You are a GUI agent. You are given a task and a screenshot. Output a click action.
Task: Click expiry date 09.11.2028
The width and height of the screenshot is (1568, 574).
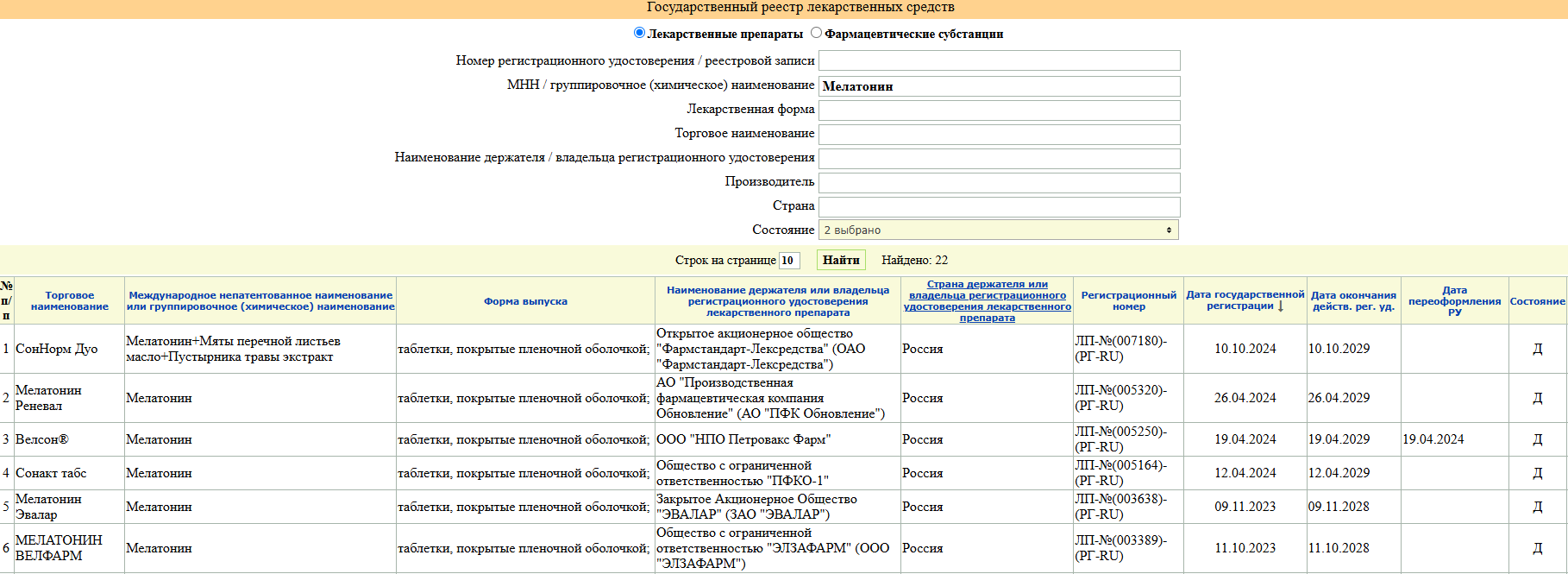[1339, 507]
